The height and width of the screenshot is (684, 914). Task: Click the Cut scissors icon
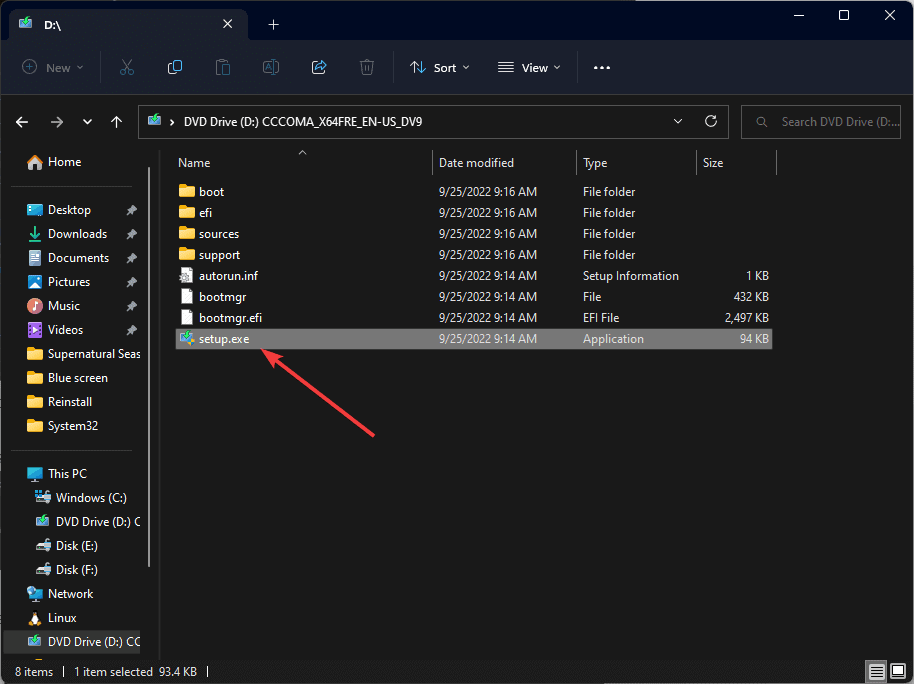[x=126, y=68]
